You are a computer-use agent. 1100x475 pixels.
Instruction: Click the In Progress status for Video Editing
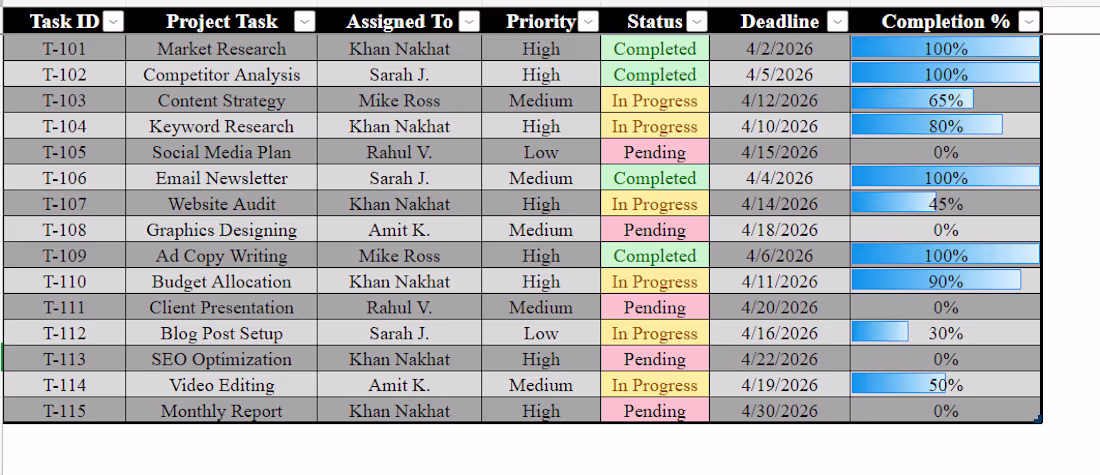point(654,385)
